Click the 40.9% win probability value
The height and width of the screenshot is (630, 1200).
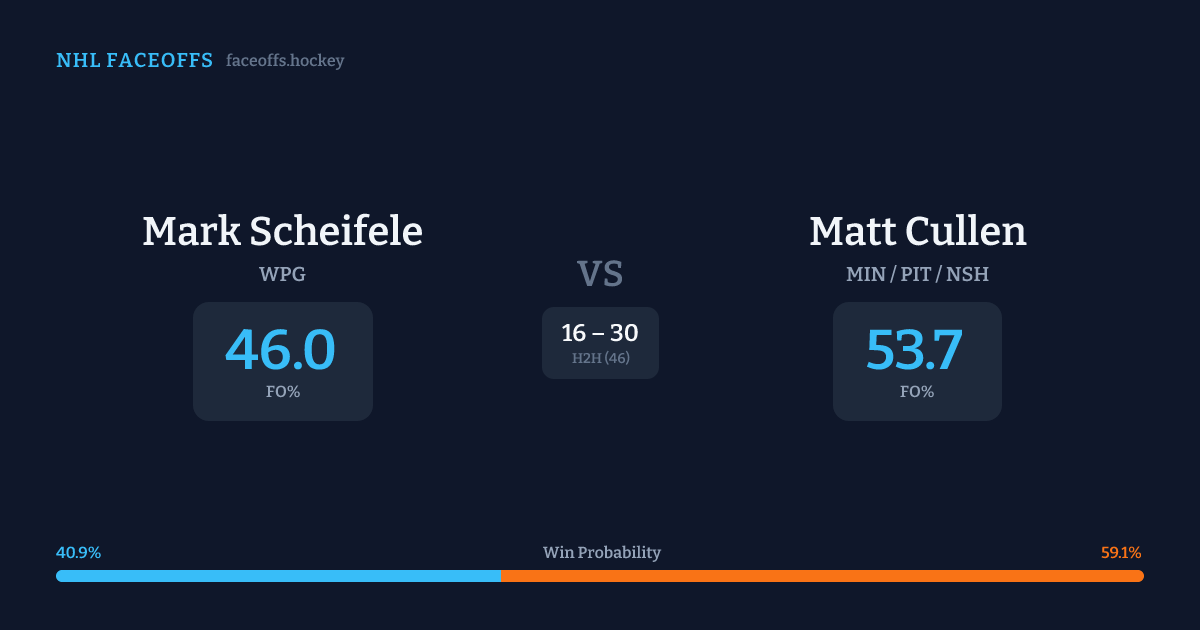(78, 552)
